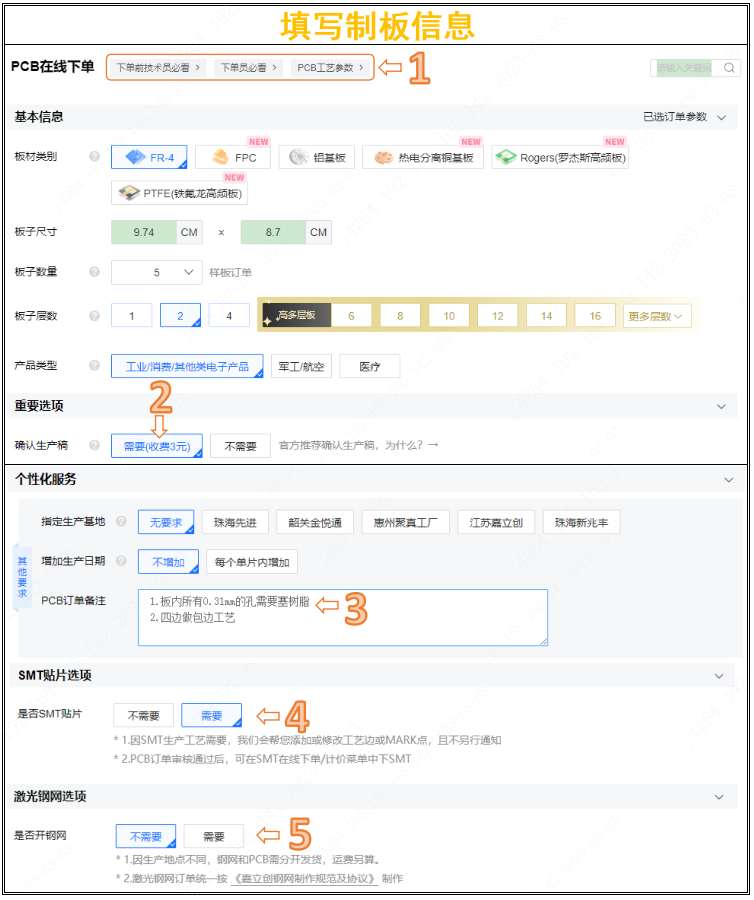Image resolution: width=754 pixels, height=900 pixels.
Task: Open 嘉立创钢网制作规范及协议 link
Action: coord(304,879)
